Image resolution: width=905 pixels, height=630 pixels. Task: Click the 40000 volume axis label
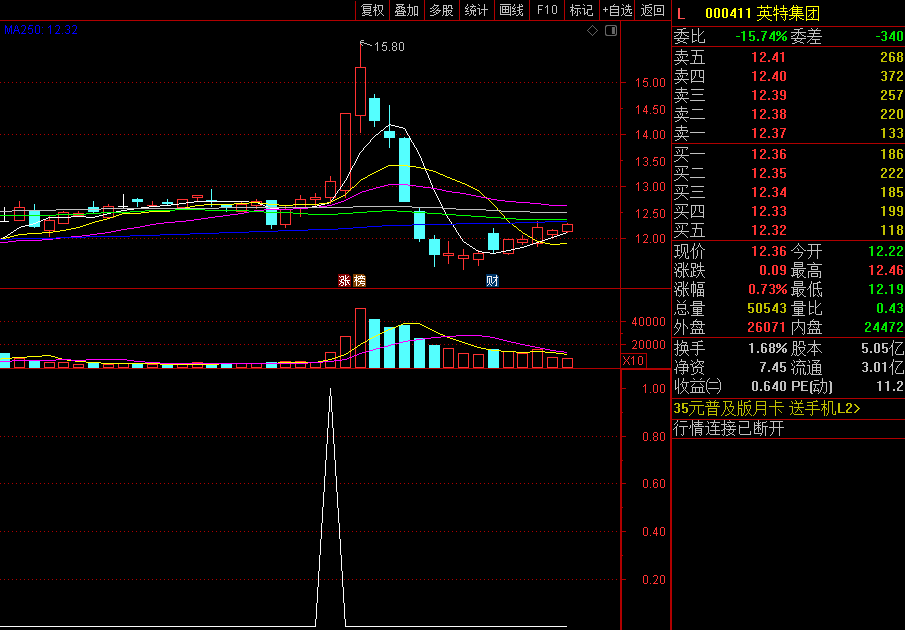point(648,322)
